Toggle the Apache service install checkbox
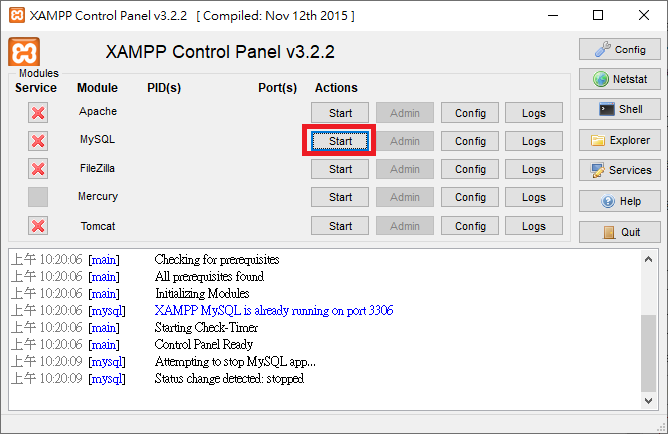The image size is (668, 434). (38, 113)
